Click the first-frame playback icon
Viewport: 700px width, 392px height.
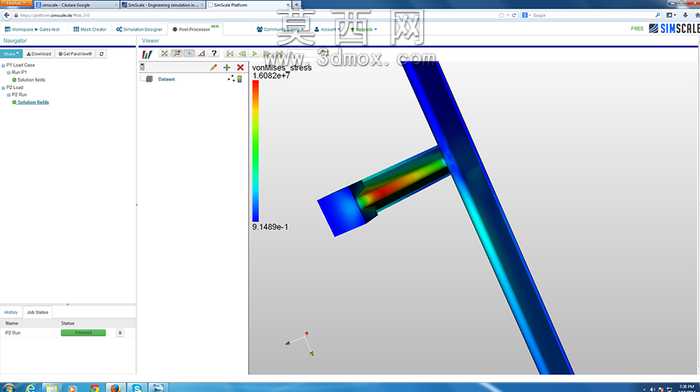tap(230, 54)
